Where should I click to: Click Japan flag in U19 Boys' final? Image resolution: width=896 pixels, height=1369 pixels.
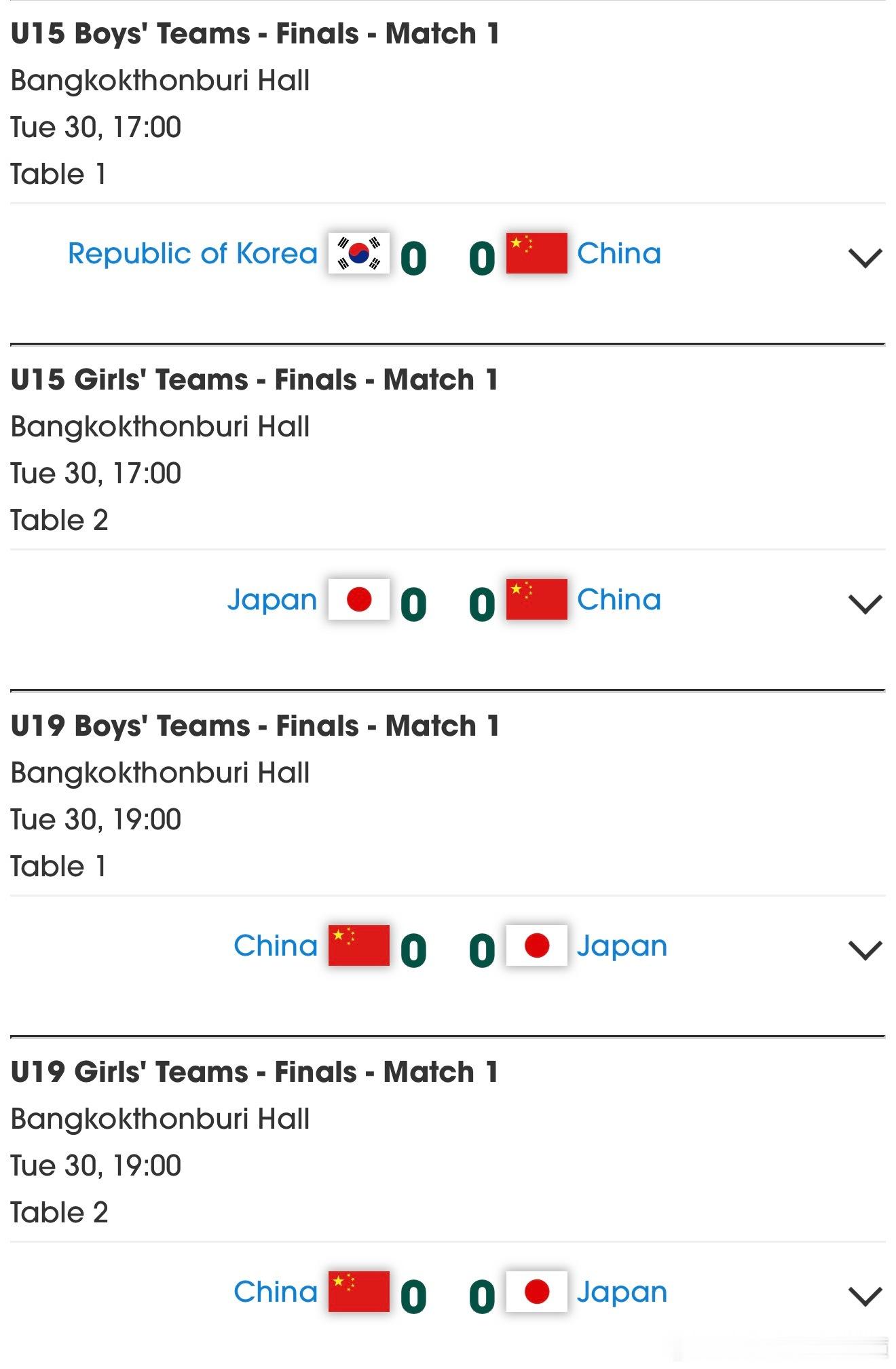coord(536,945)
